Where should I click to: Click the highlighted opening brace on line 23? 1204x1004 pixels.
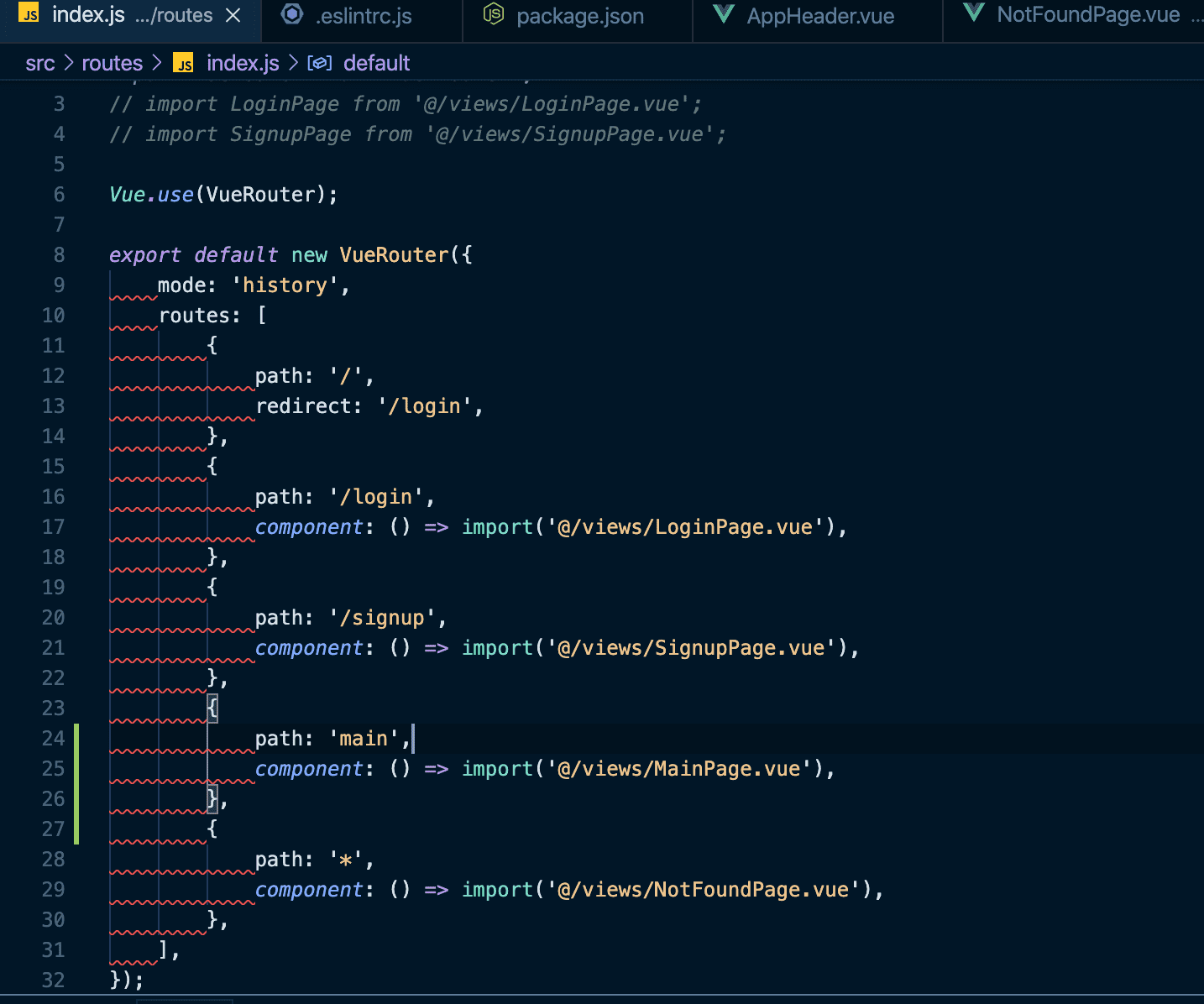tap(212, 709)
